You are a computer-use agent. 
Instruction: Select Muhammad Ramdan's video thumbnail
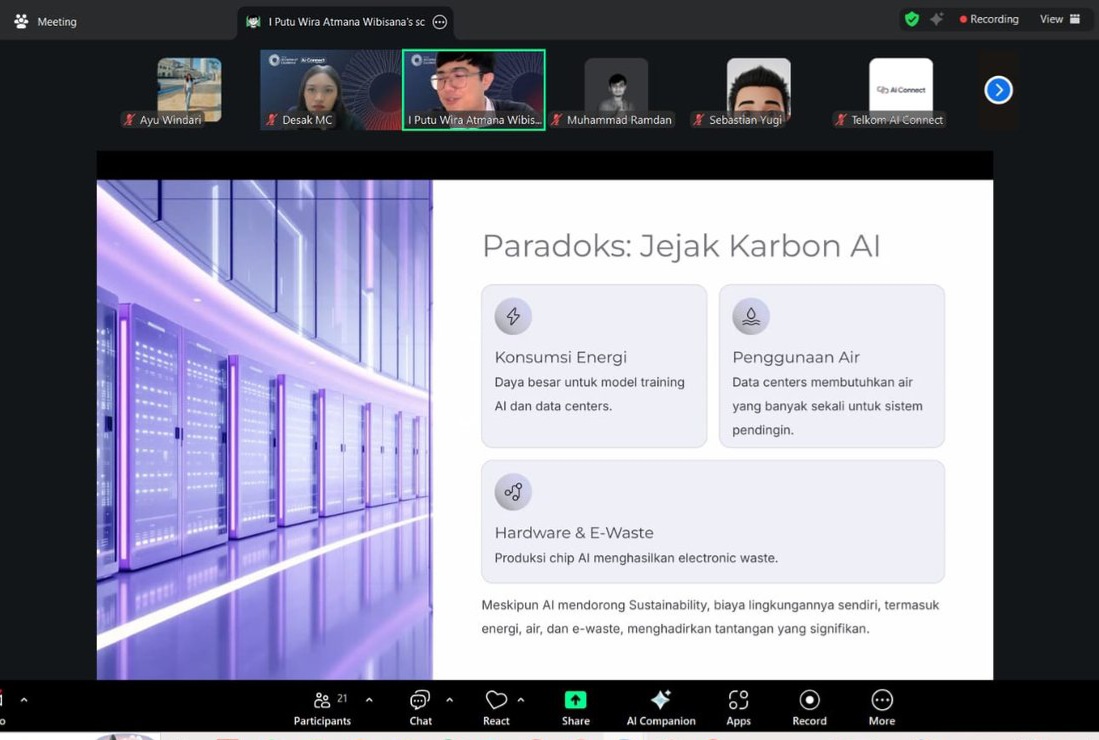point(616,90)
